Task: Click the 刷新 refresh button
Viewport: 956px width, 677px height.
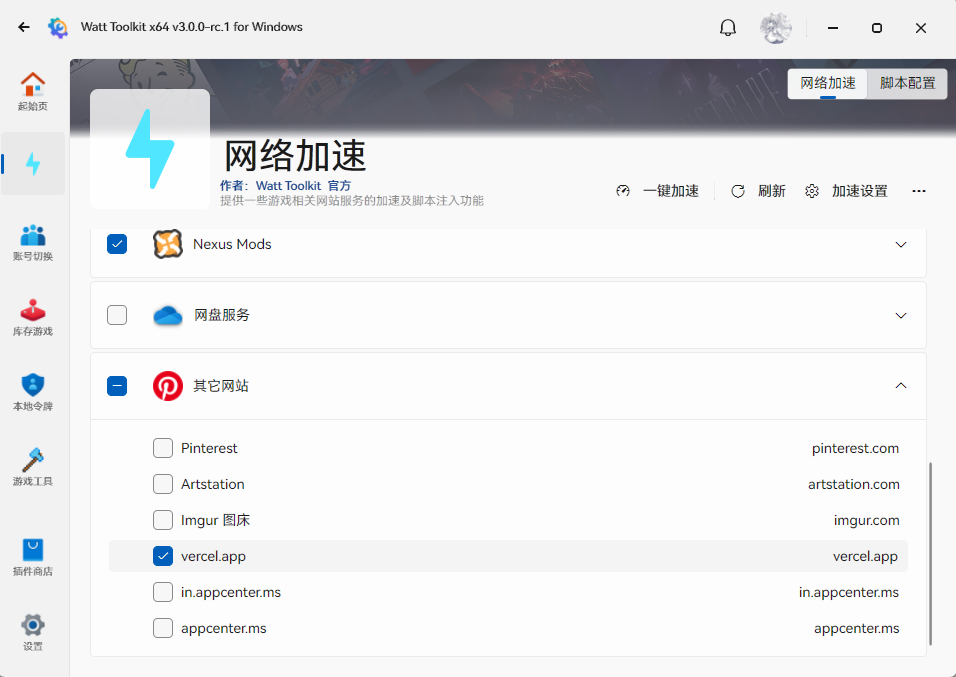Action: (758, 191)
